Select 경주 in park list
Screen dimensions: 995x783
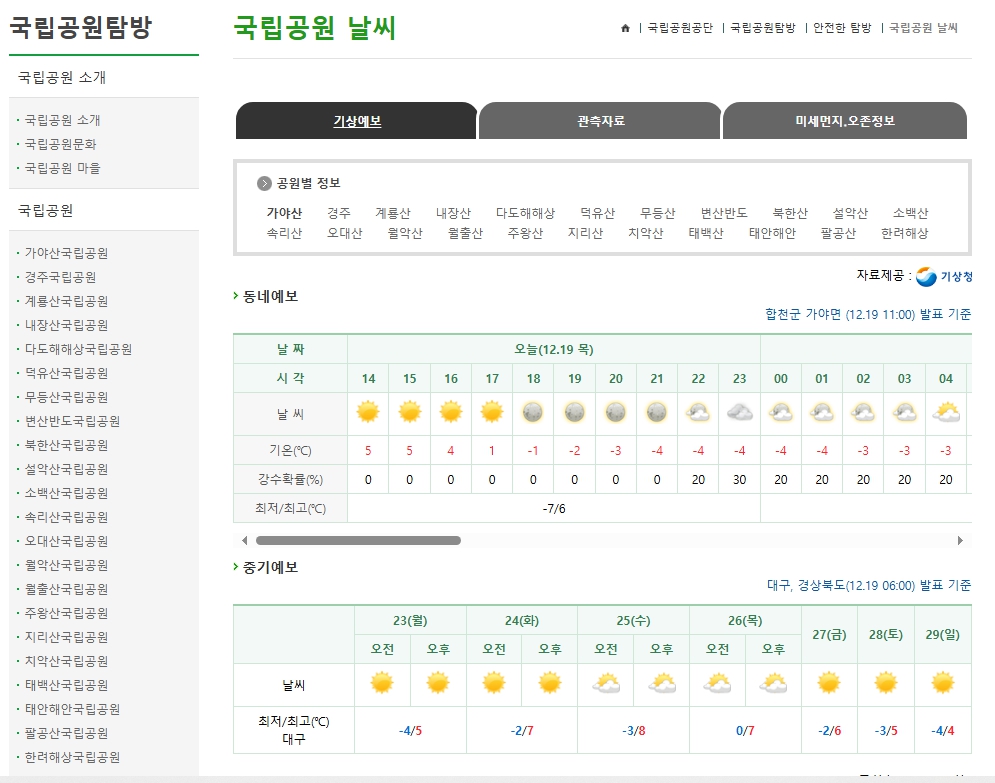click(338, 213)
